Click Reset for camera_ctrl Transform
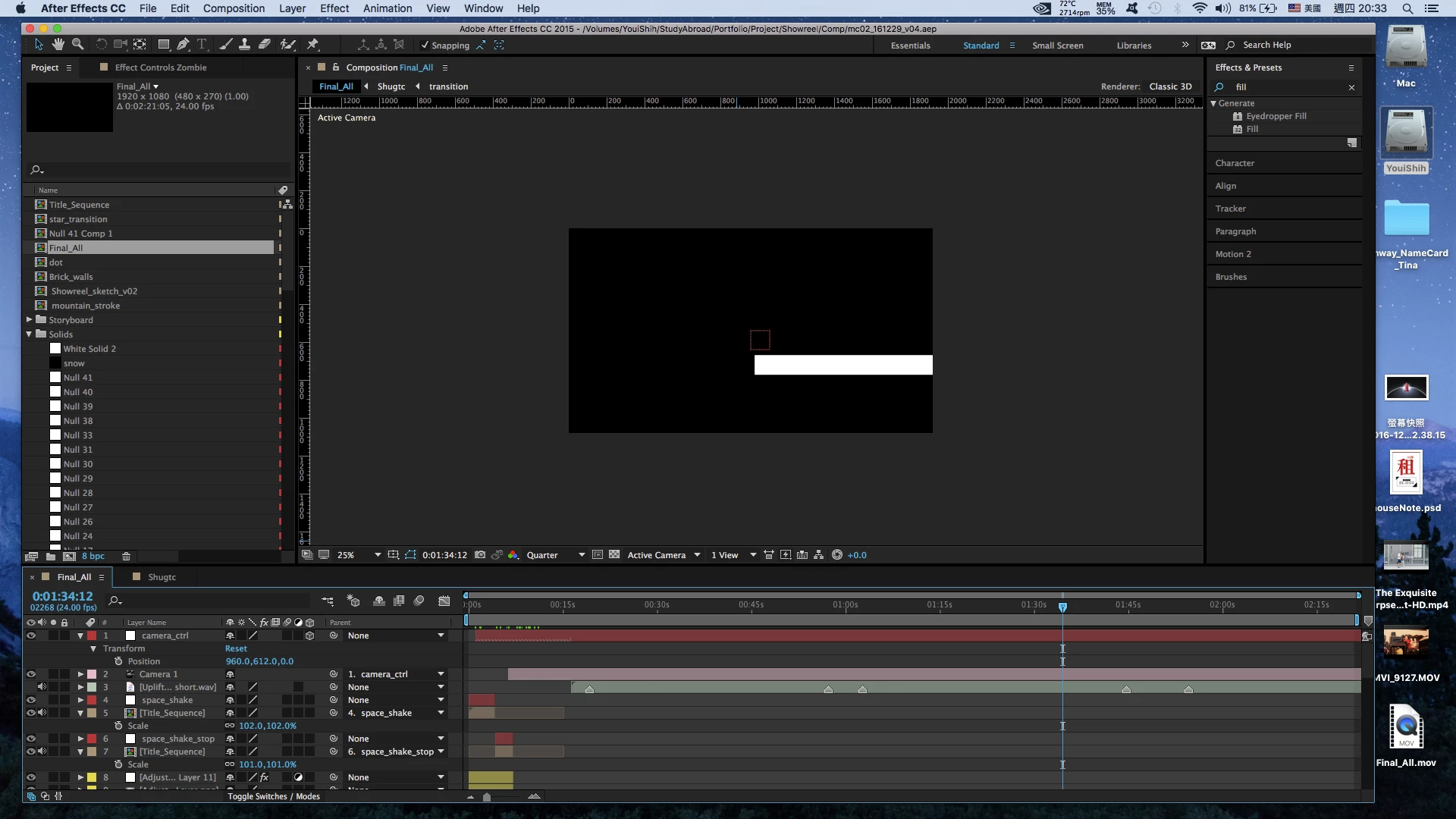1456x819 pixels. (236, 648)
